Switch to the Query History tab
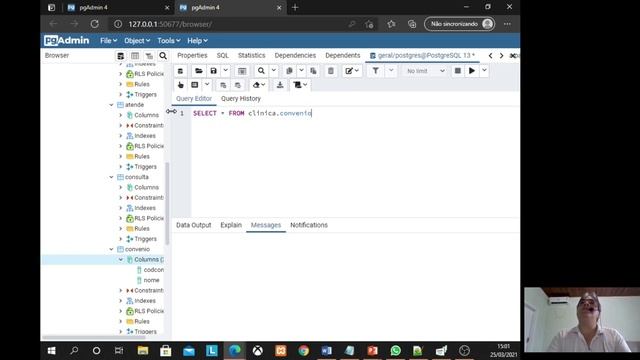Image resolution: width=640 pixels, height=360 pixels. 241,99
